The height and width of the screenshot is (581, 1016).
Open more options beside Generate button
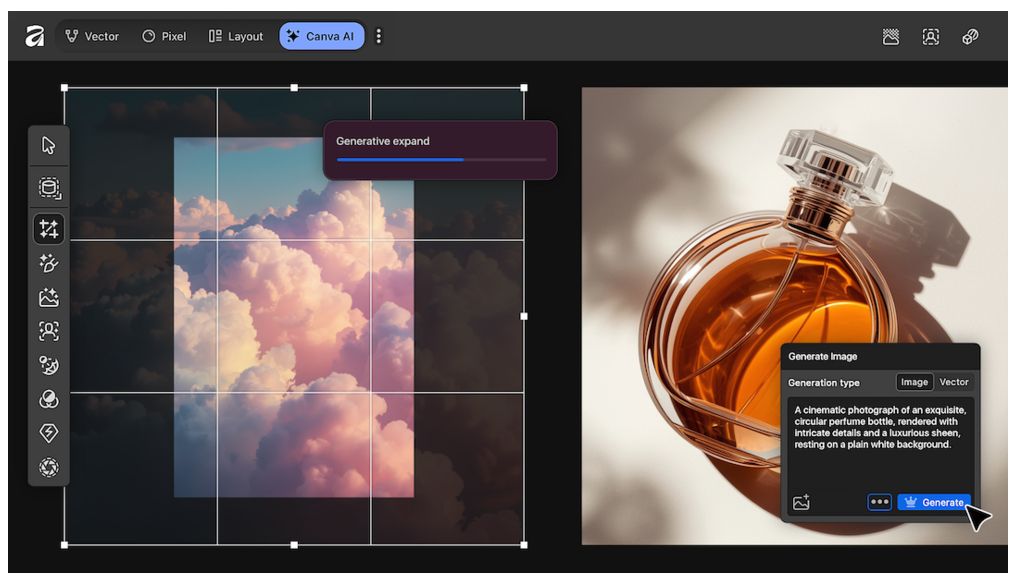(x=879, y=502)
